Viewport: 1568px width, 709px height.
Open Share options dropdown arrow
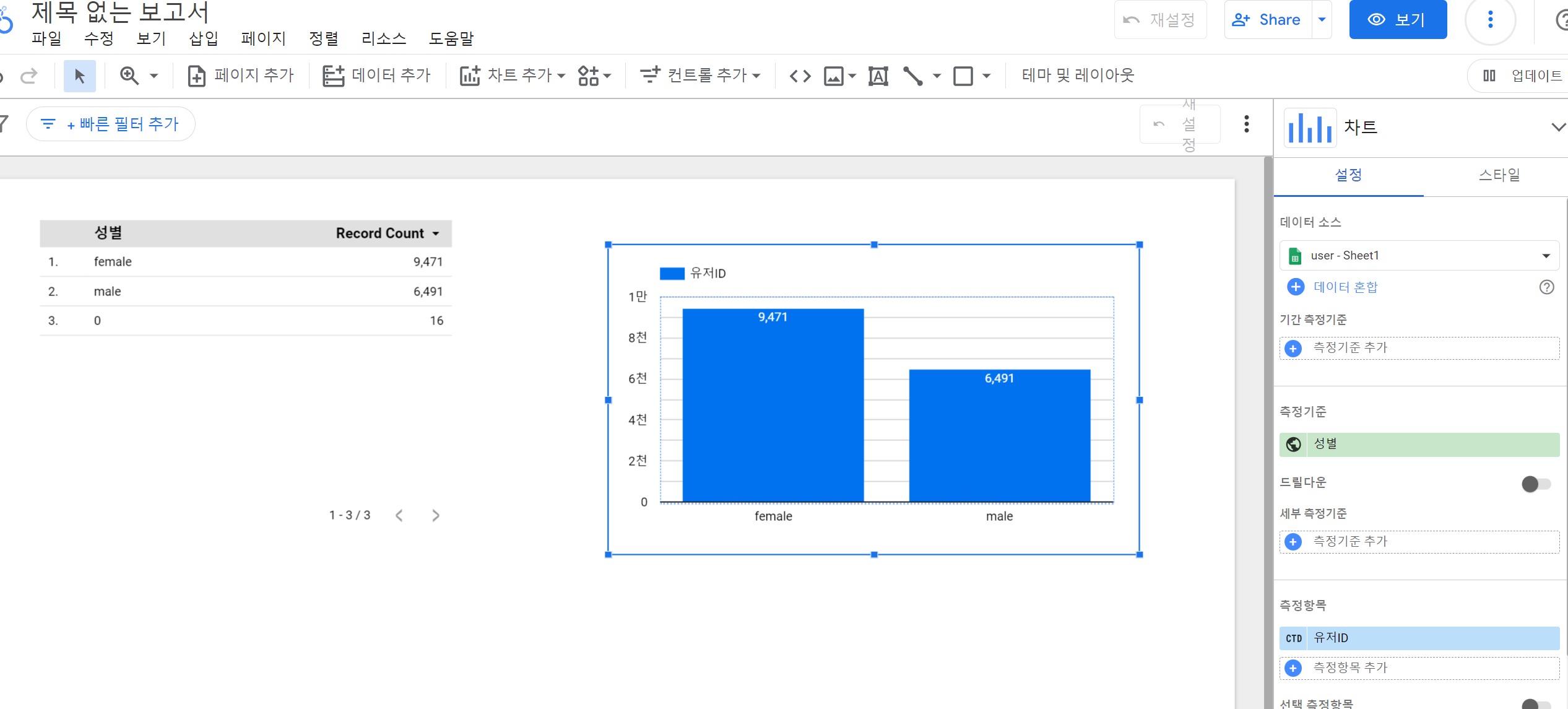(x=1322, y=20)
